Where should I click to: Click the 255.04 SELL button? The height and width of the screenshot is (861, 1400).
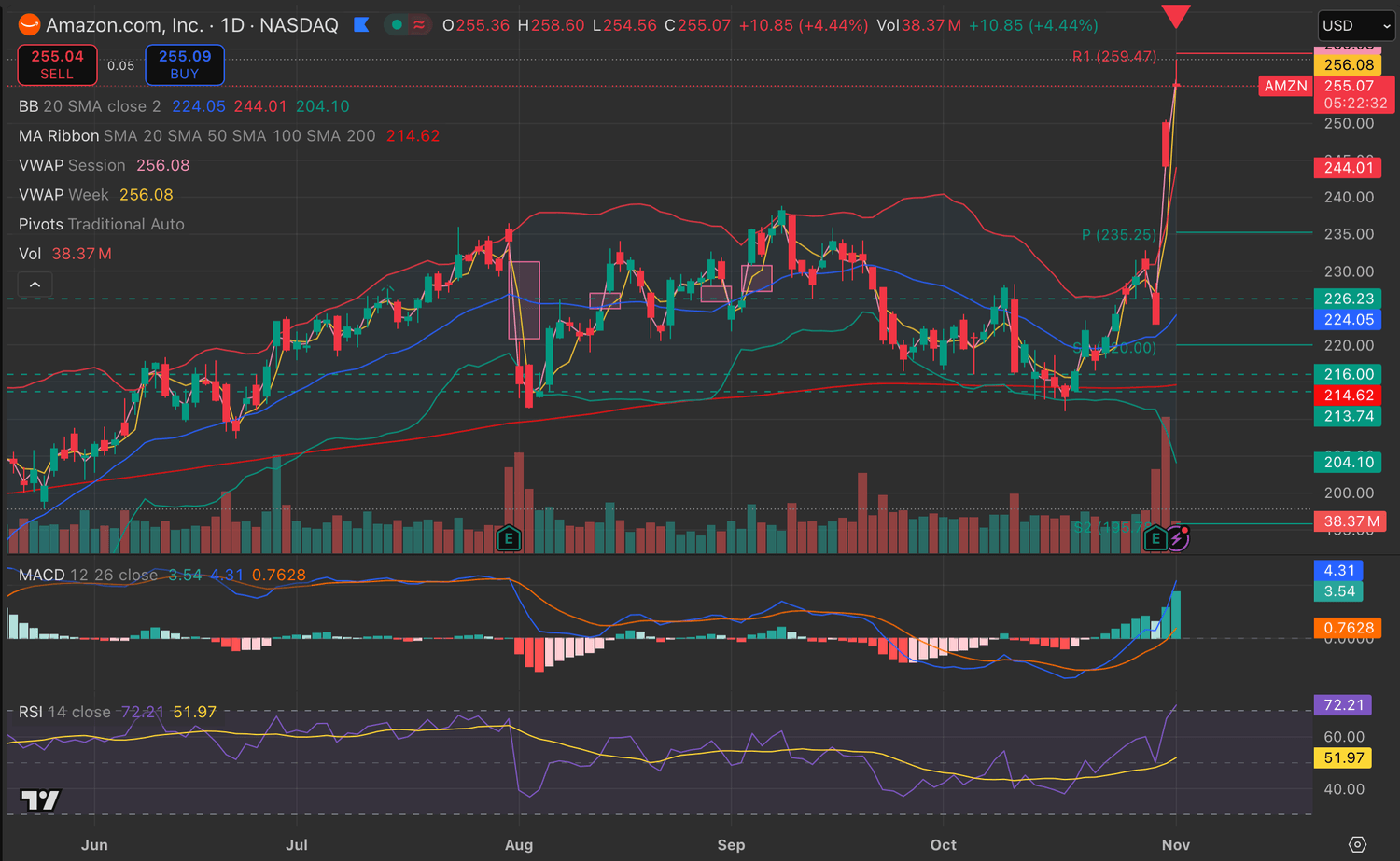click(57, 65)
